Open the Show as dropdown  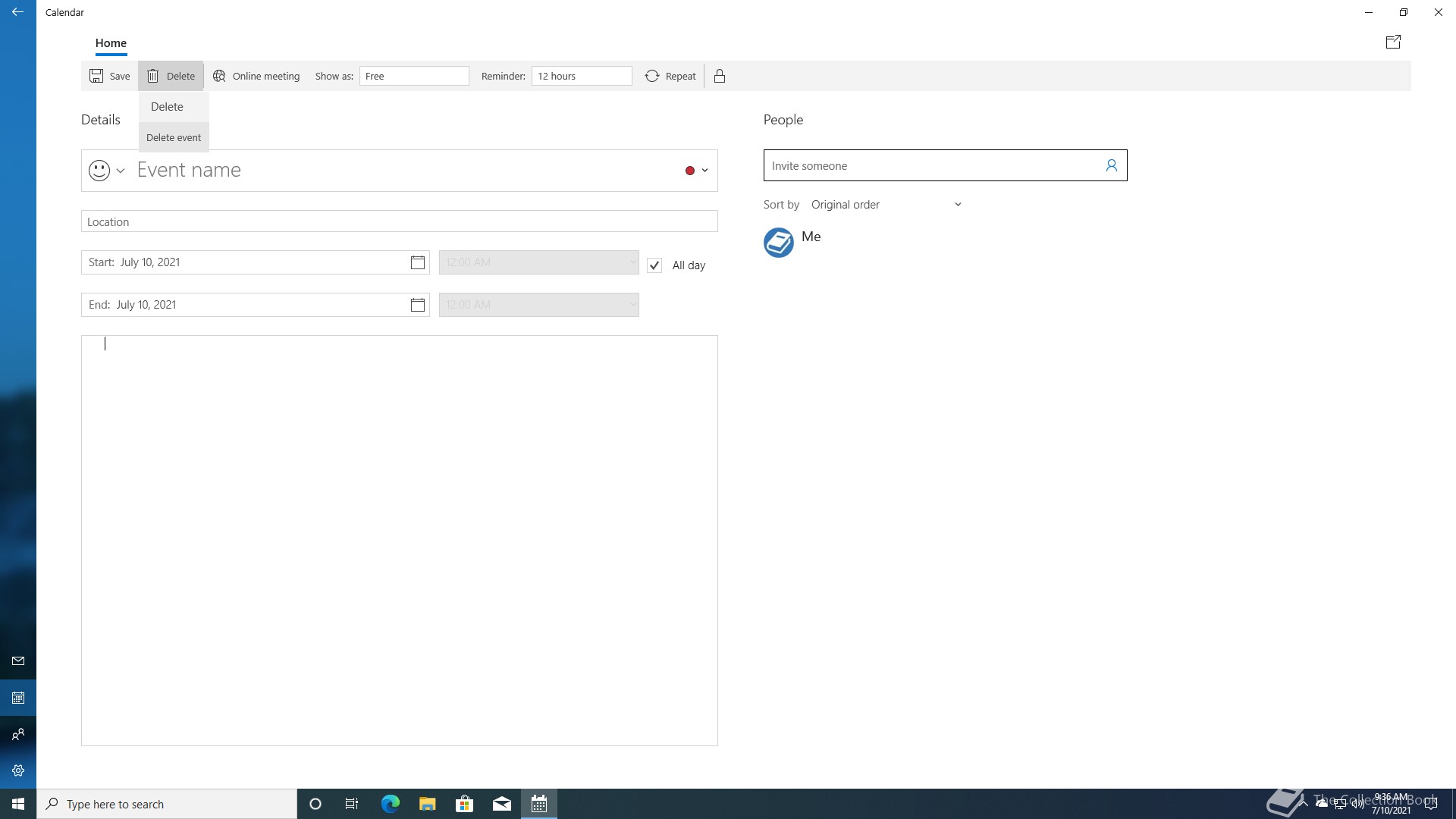[414, 76]
